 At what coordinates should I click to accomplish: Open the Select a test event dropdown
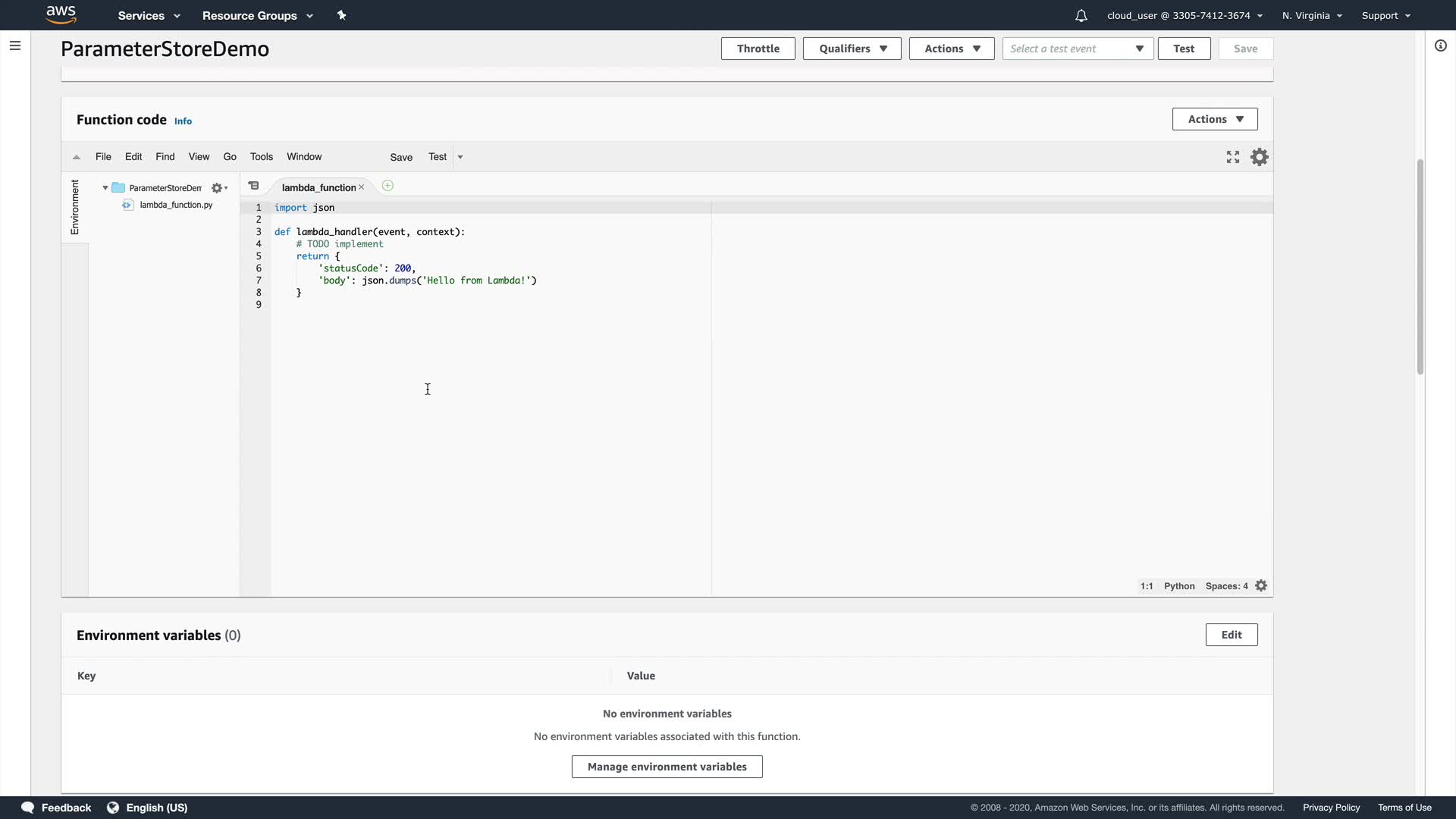1077,49
